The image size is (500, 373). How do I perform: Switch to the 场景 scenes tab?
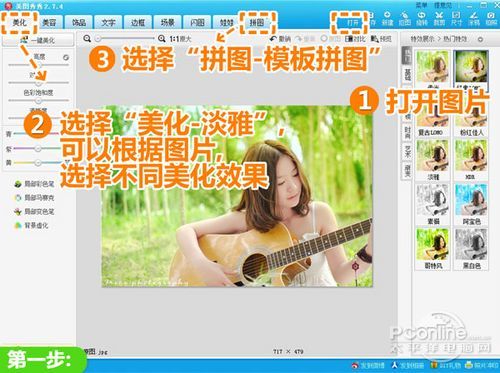168,23
